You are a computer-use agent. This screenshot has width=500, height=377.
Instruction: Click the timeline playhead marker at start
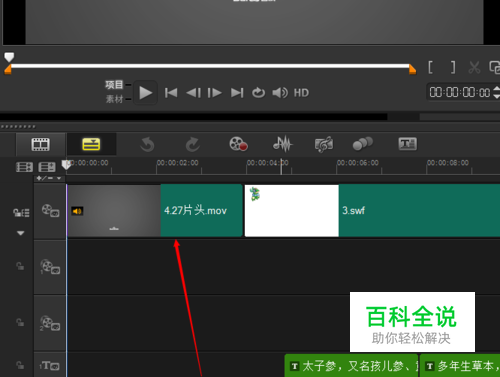66,165
